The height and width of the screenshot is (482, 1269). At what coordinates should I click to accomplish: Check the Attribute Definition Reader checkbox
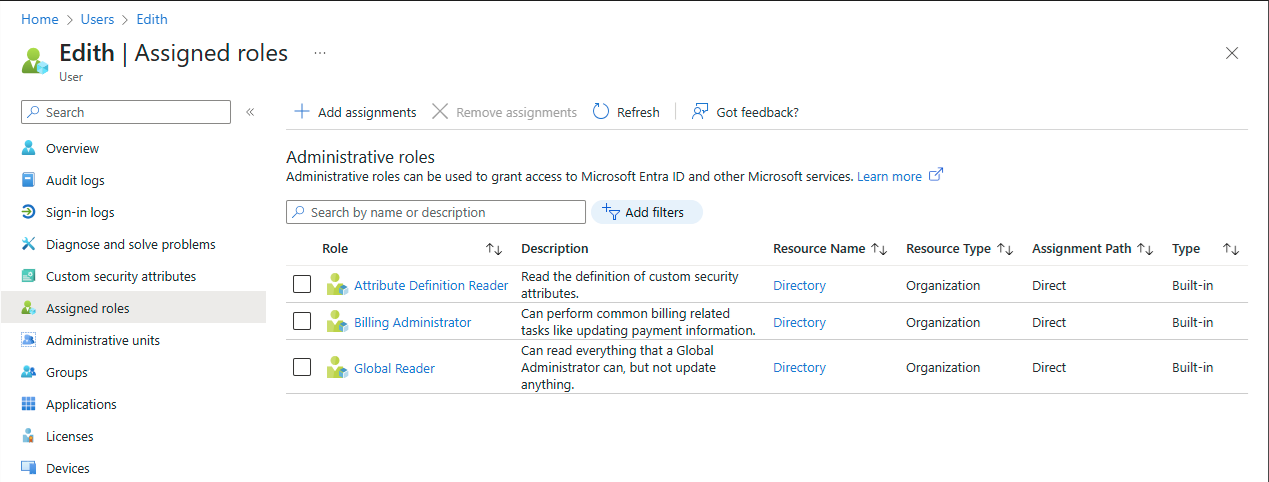point(302,285)
